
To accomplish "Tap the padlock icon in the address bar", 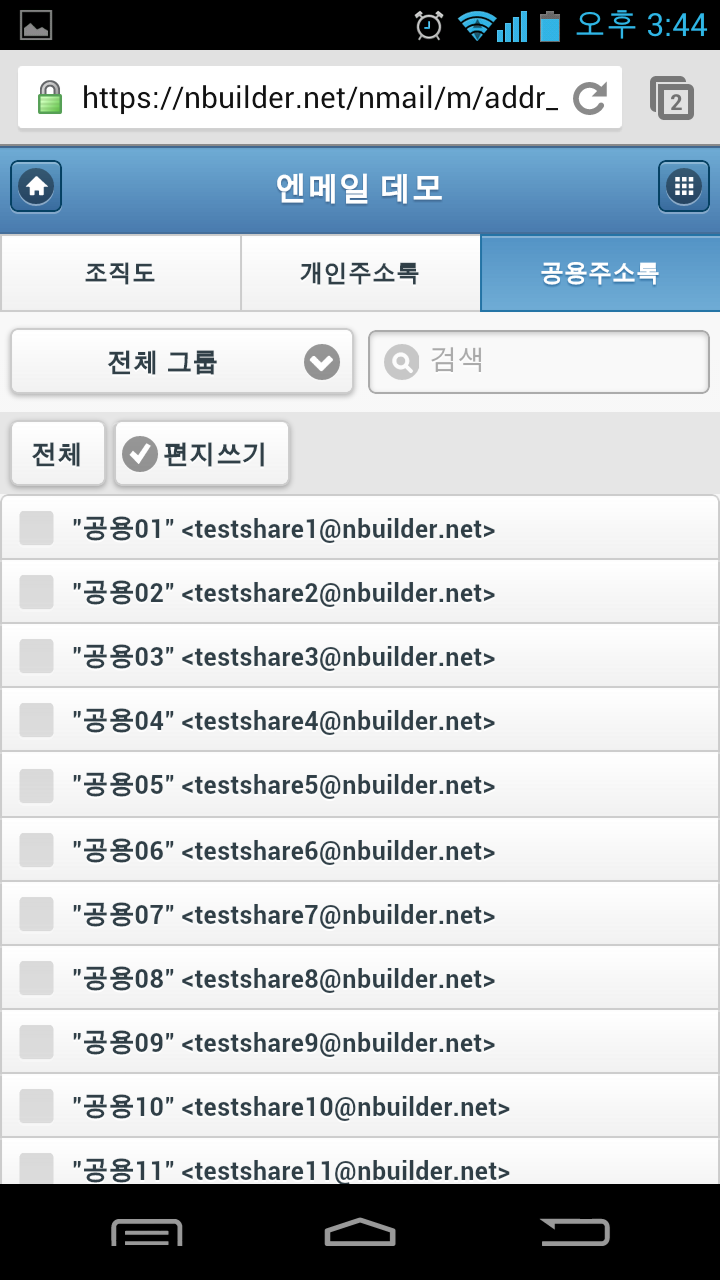I will 49,98.
